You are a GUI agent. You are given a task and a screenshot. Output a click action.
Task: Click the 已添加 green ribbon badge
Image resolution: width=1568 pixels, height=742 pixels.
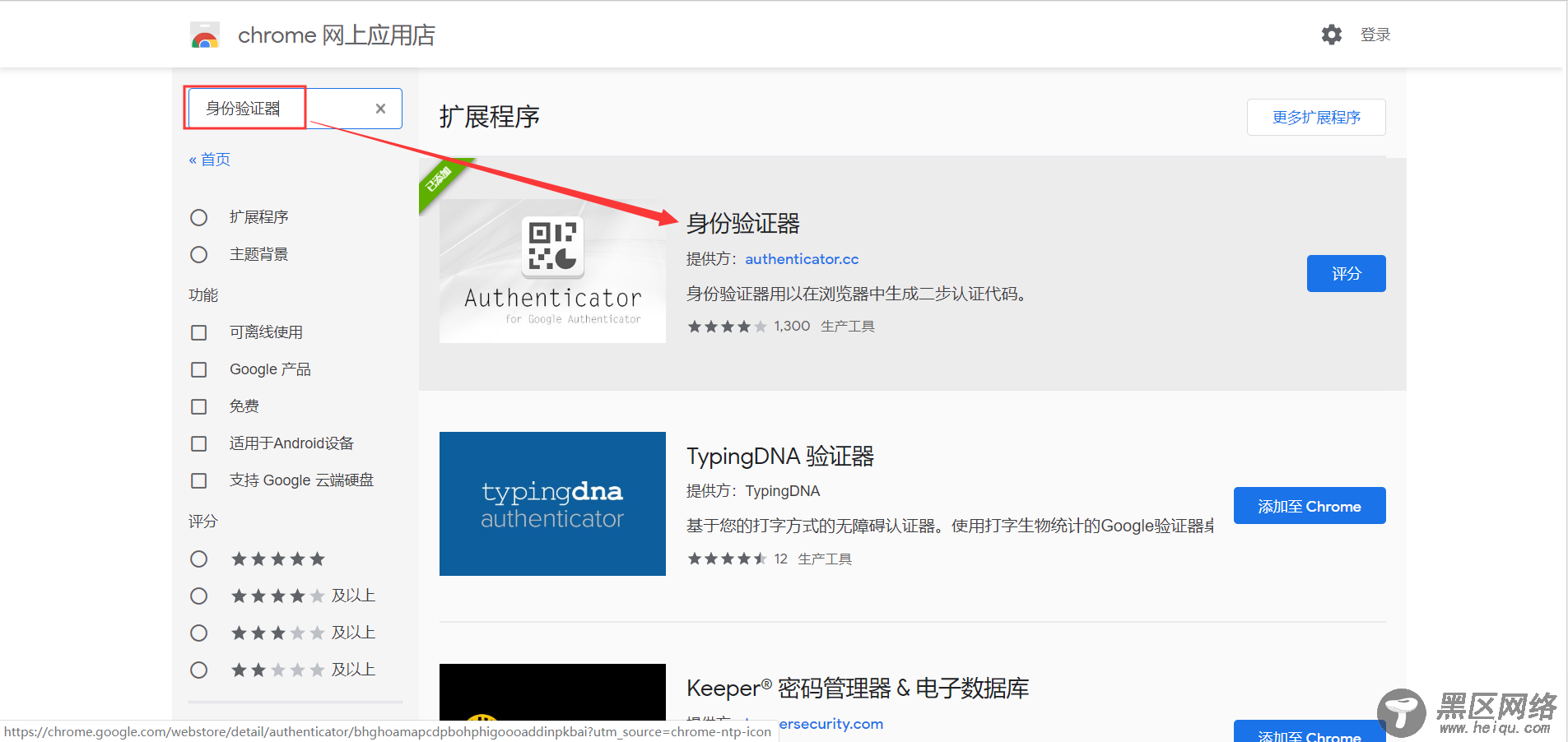pyautogui.click(x=439, y=179)
